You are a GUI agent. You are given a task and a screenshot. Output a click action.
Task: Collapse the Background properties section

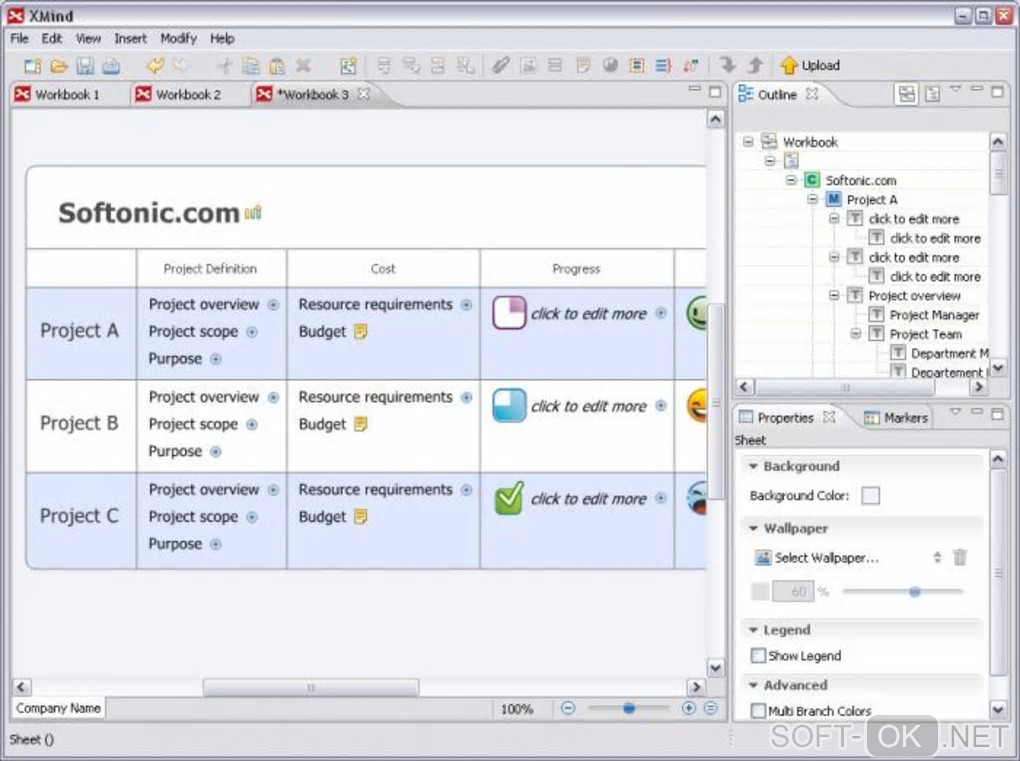tap(753, 466)
